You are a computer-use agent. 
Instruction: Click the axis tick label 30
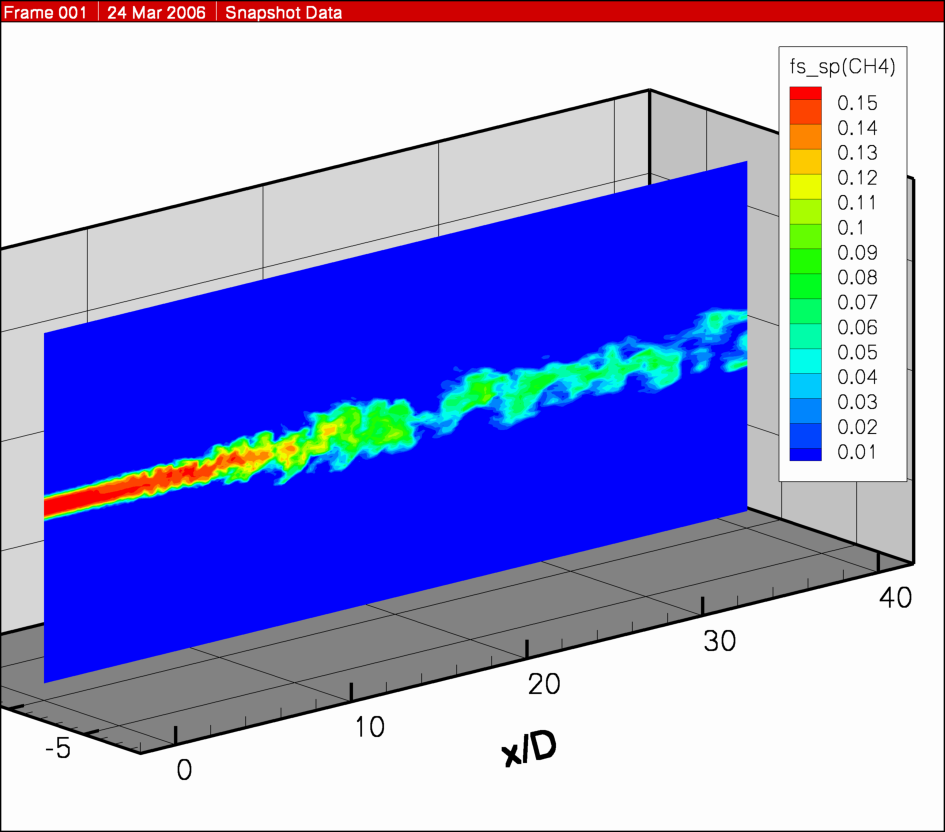coord(718,640)
